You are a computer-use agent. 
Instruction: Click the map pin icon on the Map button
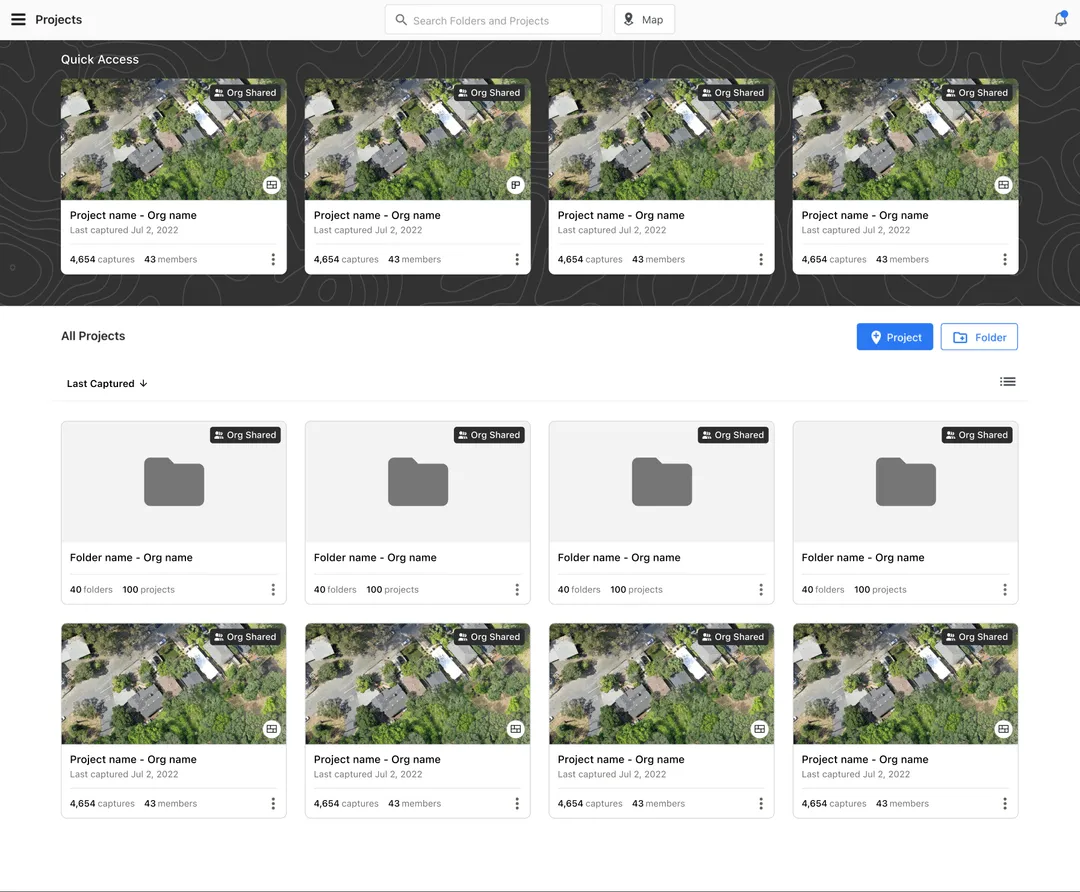pos(626,18)
